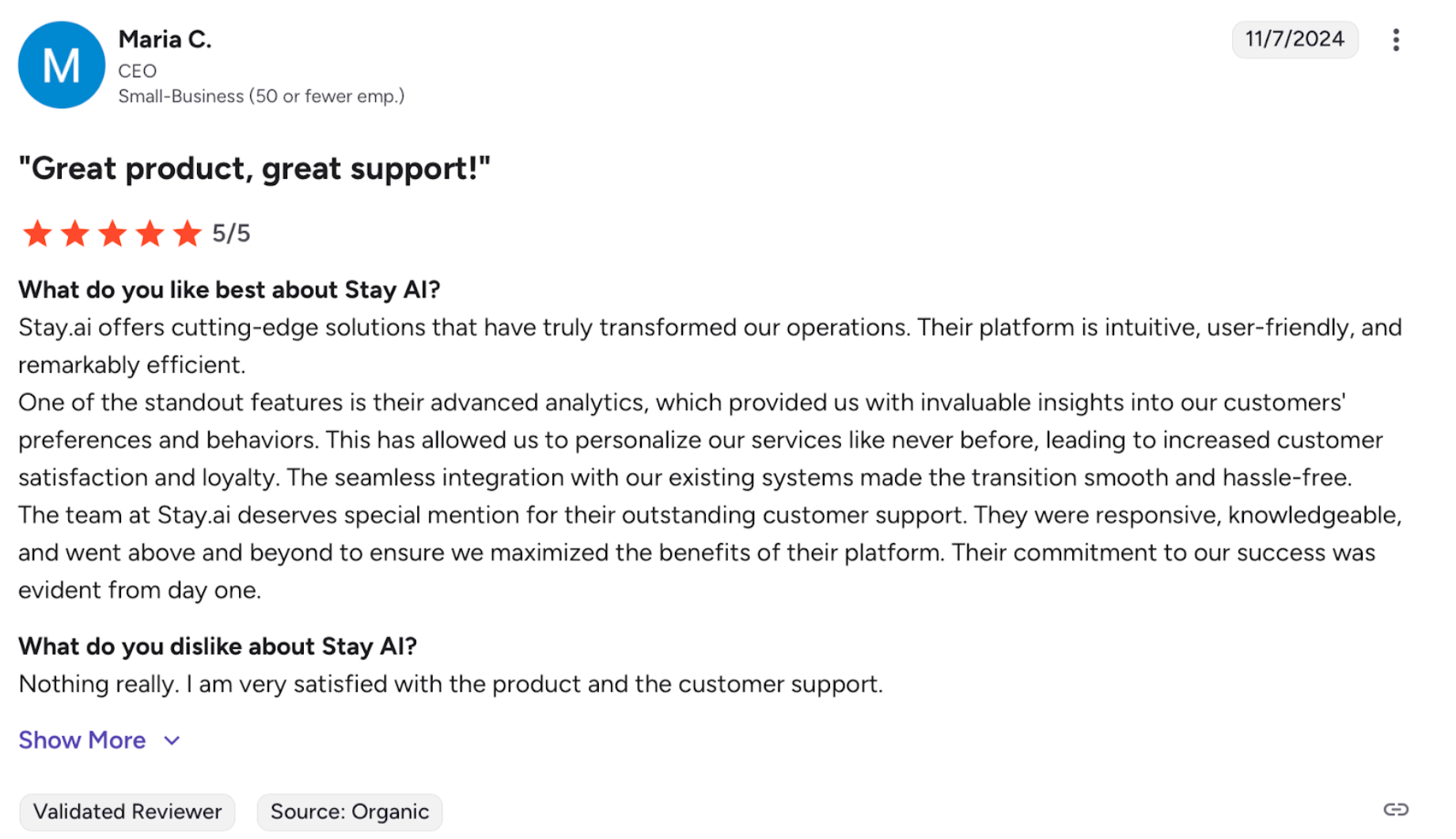Click the Validated Reviewer badge
This screenshot has height=839, width=1456.
coord(127,812)
